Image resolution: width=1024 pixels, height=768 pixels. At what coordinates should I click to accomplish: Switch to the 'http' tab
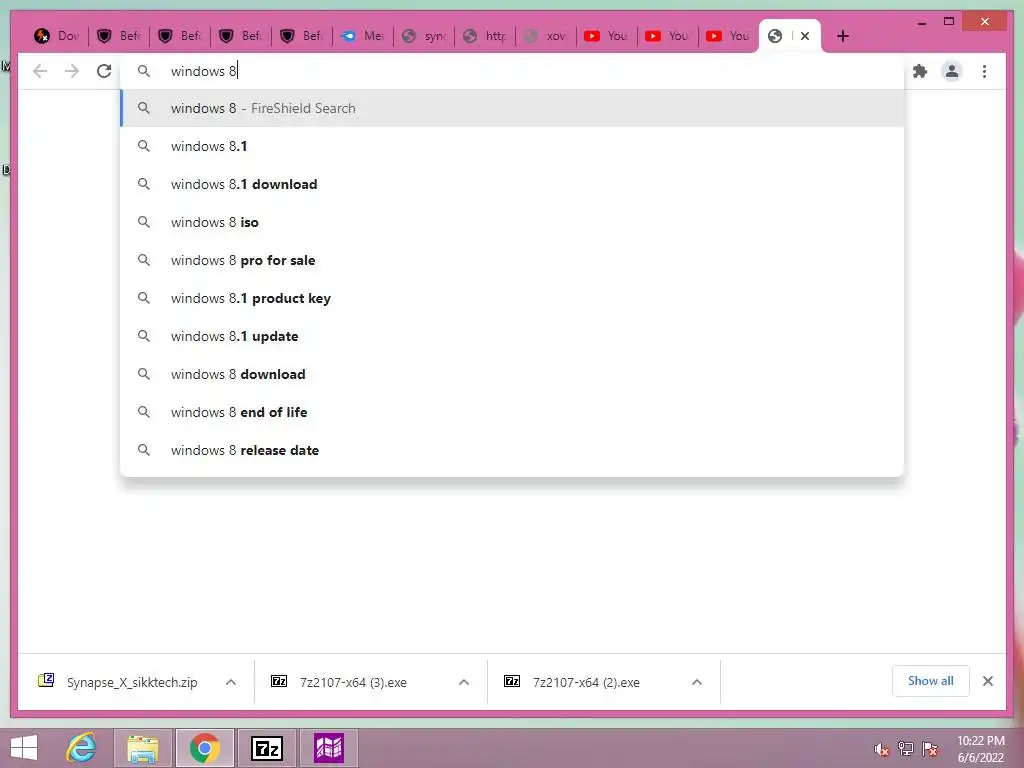(485, 36)
